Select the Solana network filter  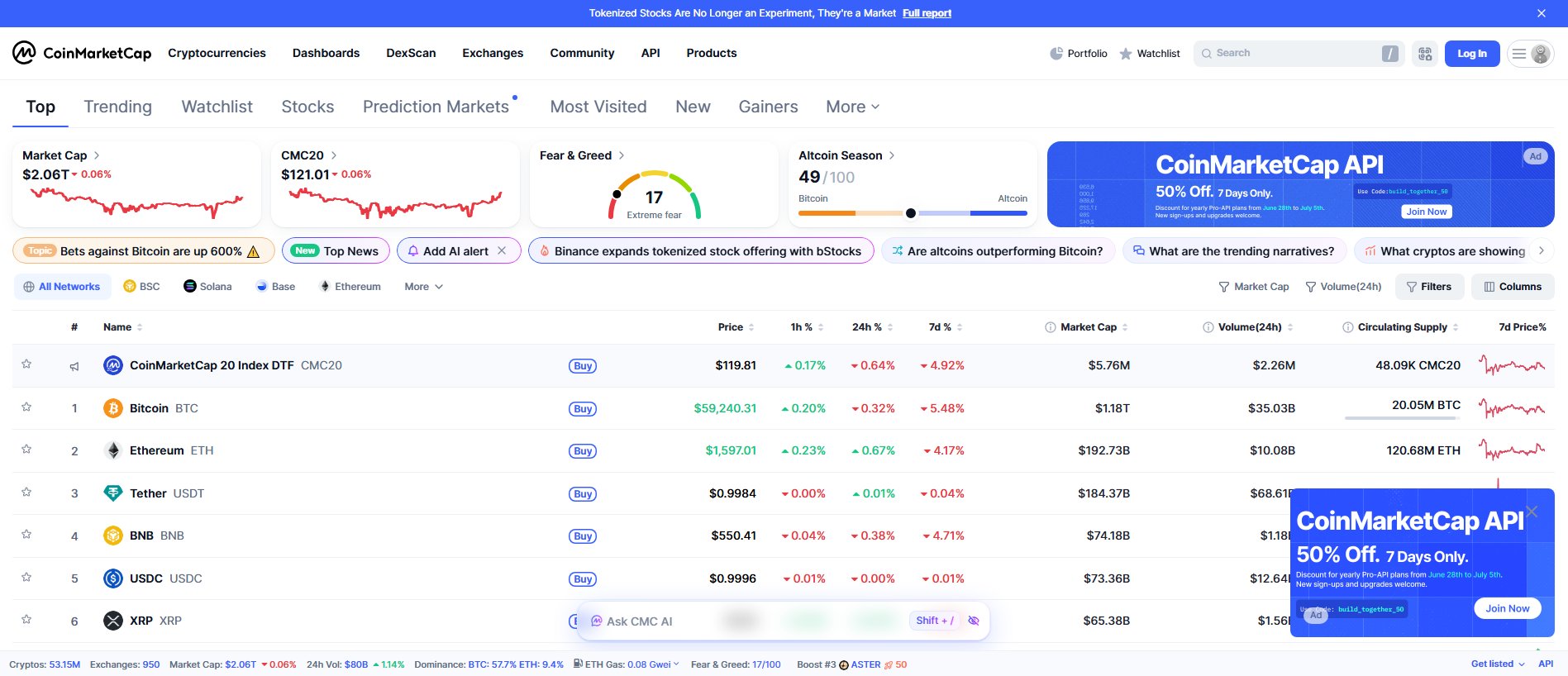click(207, 287)
